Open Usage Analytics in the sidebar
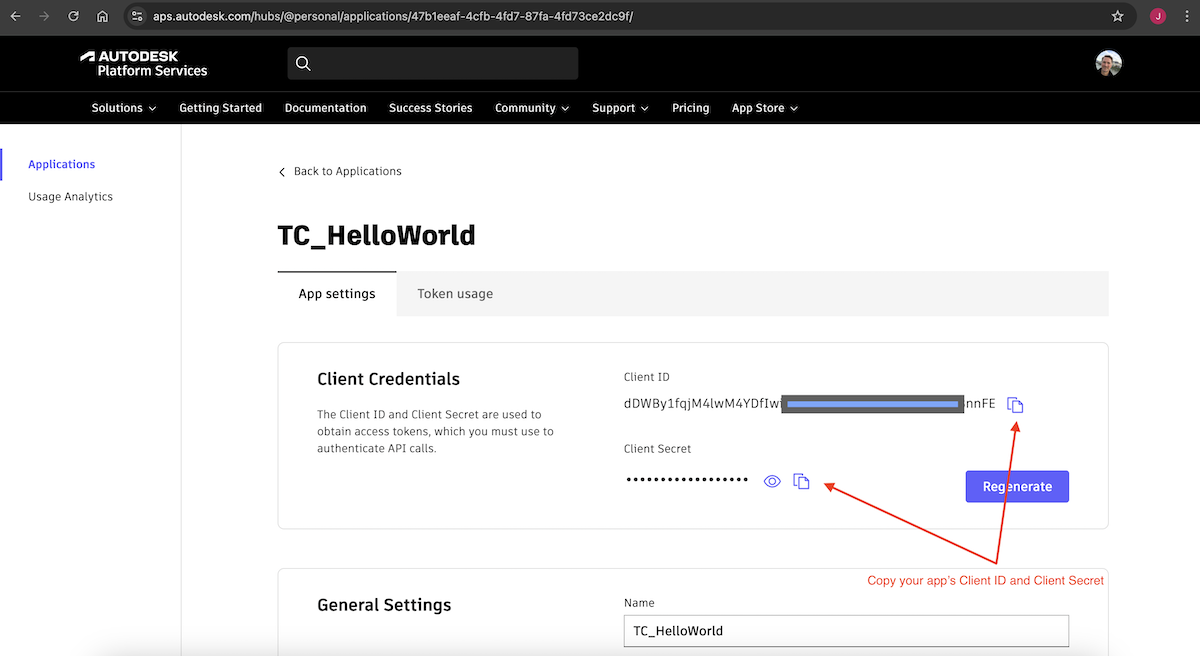 (70, 196)
